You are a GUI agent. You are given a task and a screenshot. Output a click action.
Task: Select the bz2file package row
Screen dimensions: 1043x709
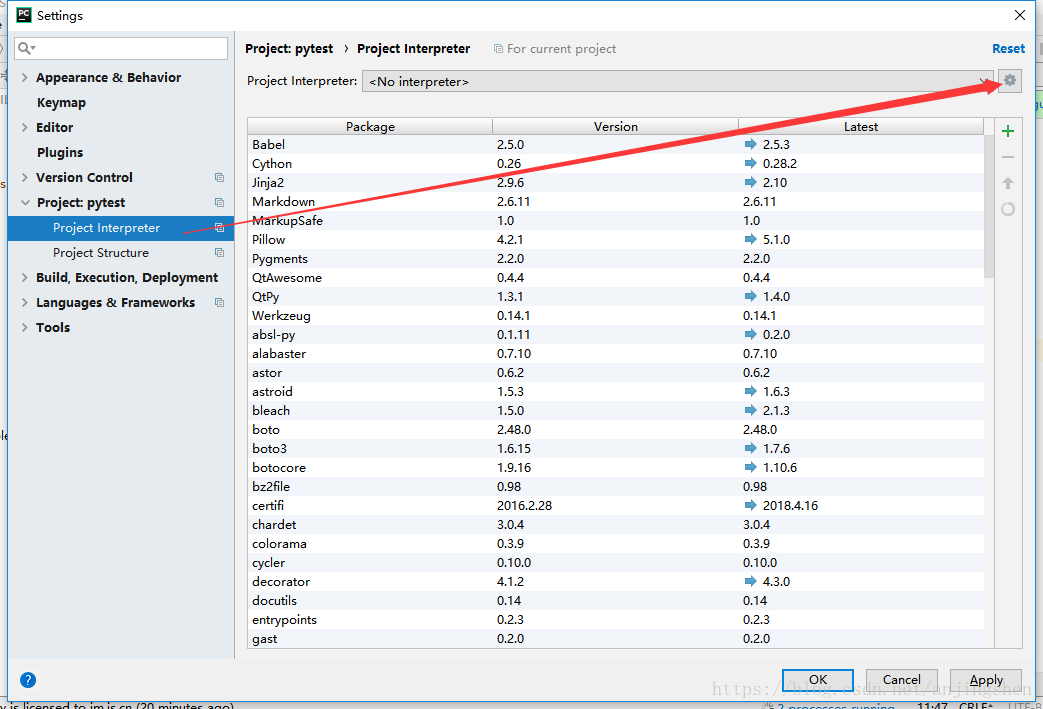pyautogui.click(x=616, y=486)
